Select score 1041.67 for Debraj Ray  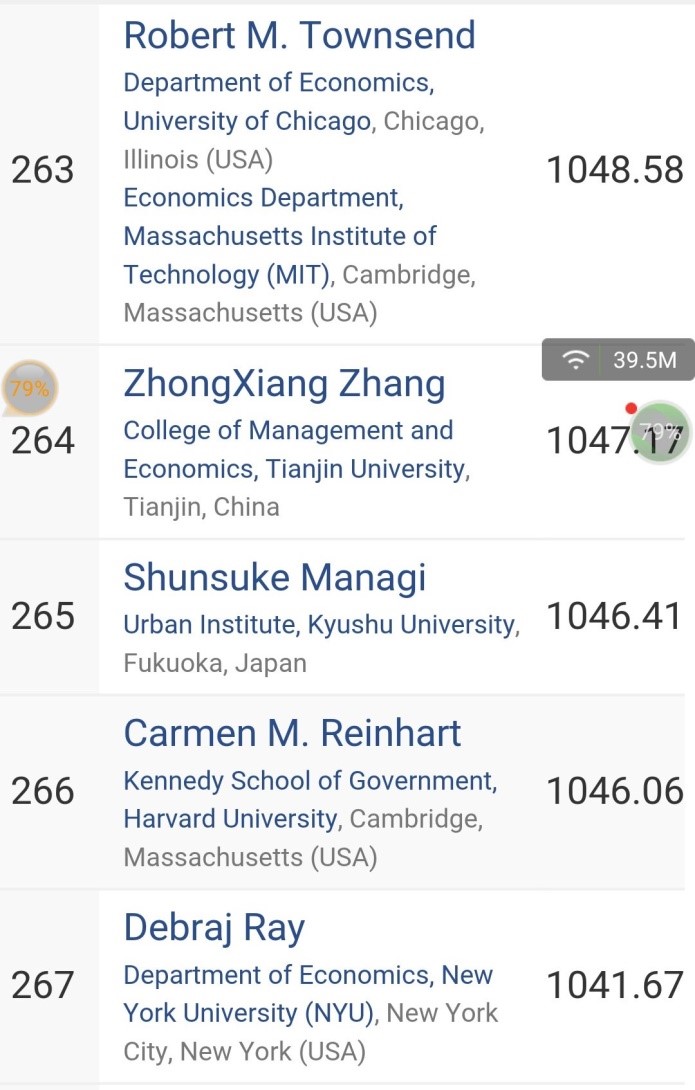click(614, 986)
